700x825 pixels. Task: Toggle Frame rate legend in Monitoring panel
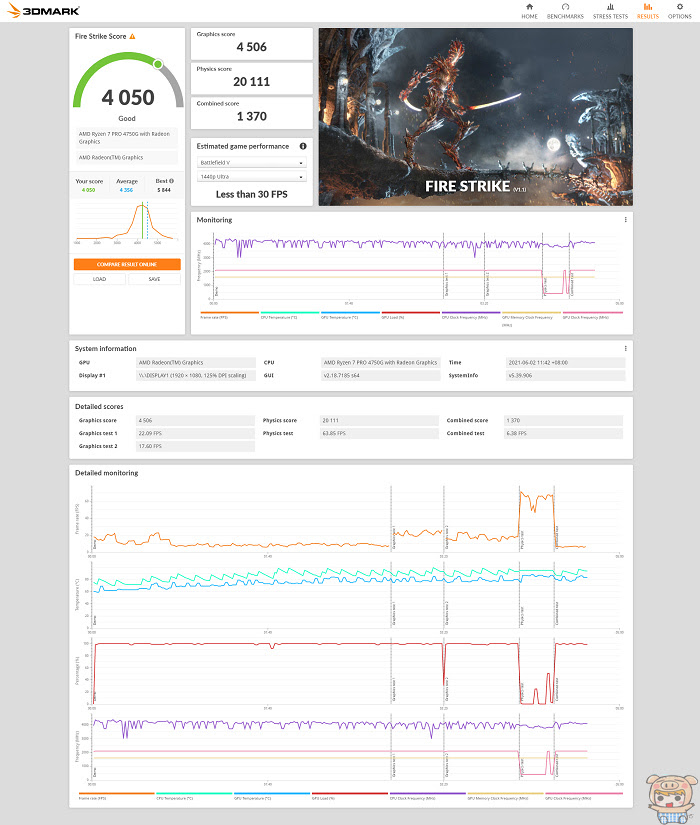[229, 315]
